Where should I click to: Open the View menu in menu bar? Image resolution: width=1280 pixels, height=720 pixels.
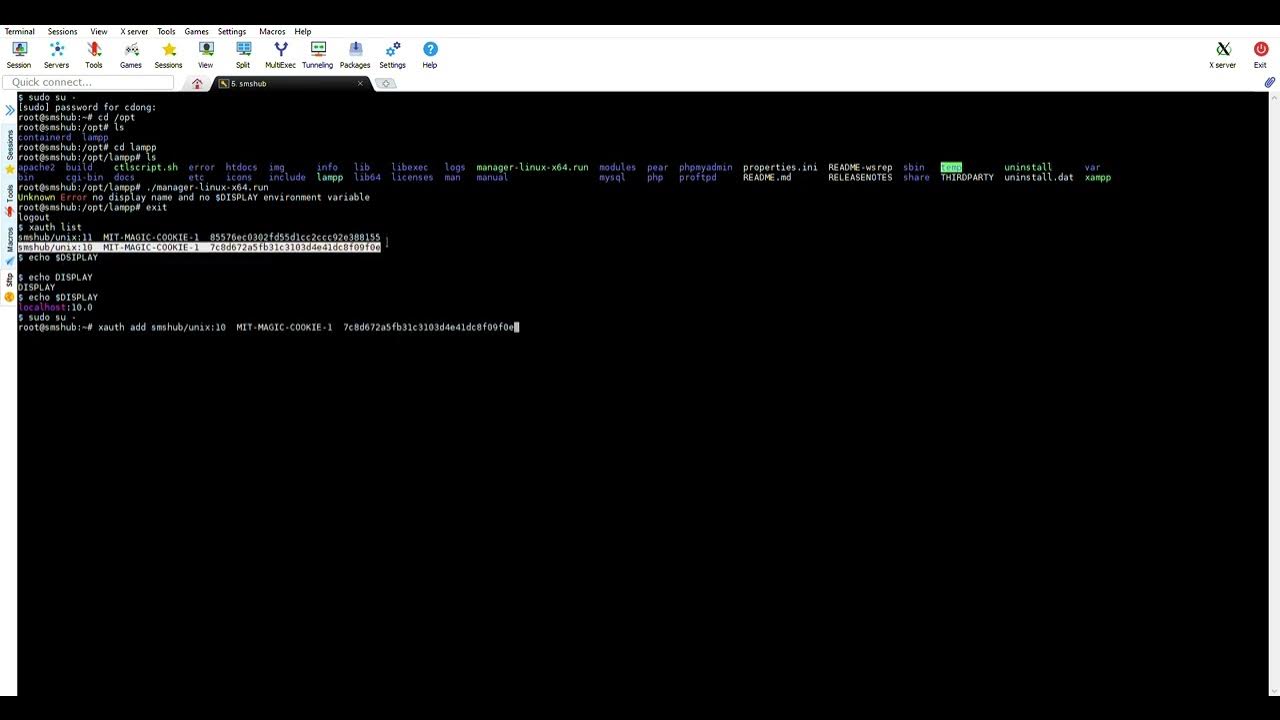[99, 31]
